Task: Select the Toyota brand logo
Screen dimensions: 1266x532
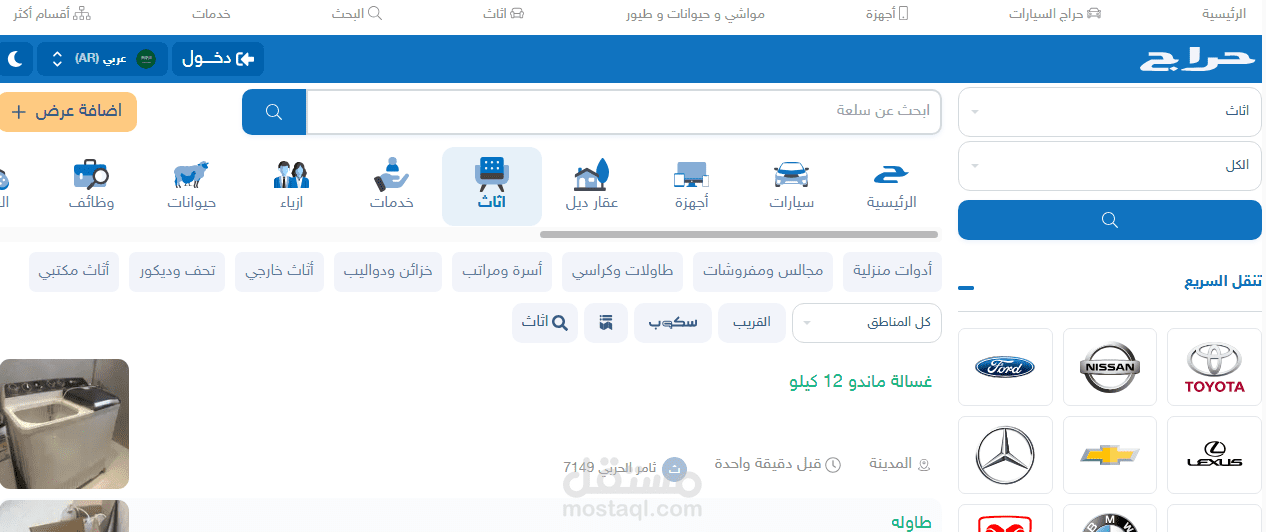Action: pos(1214,367)
